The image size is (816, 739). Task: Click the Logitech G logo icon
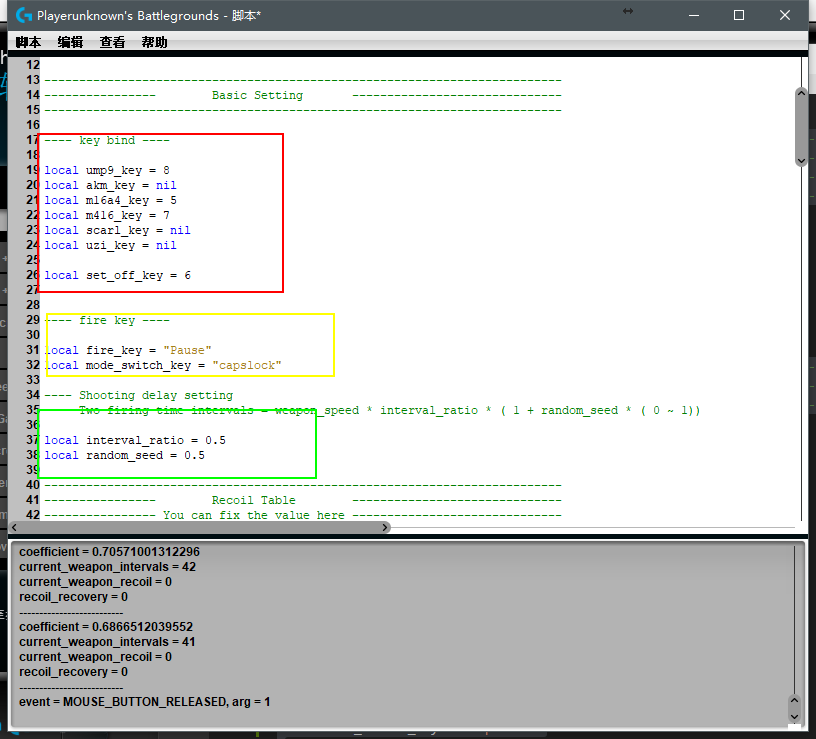[24, 15]
